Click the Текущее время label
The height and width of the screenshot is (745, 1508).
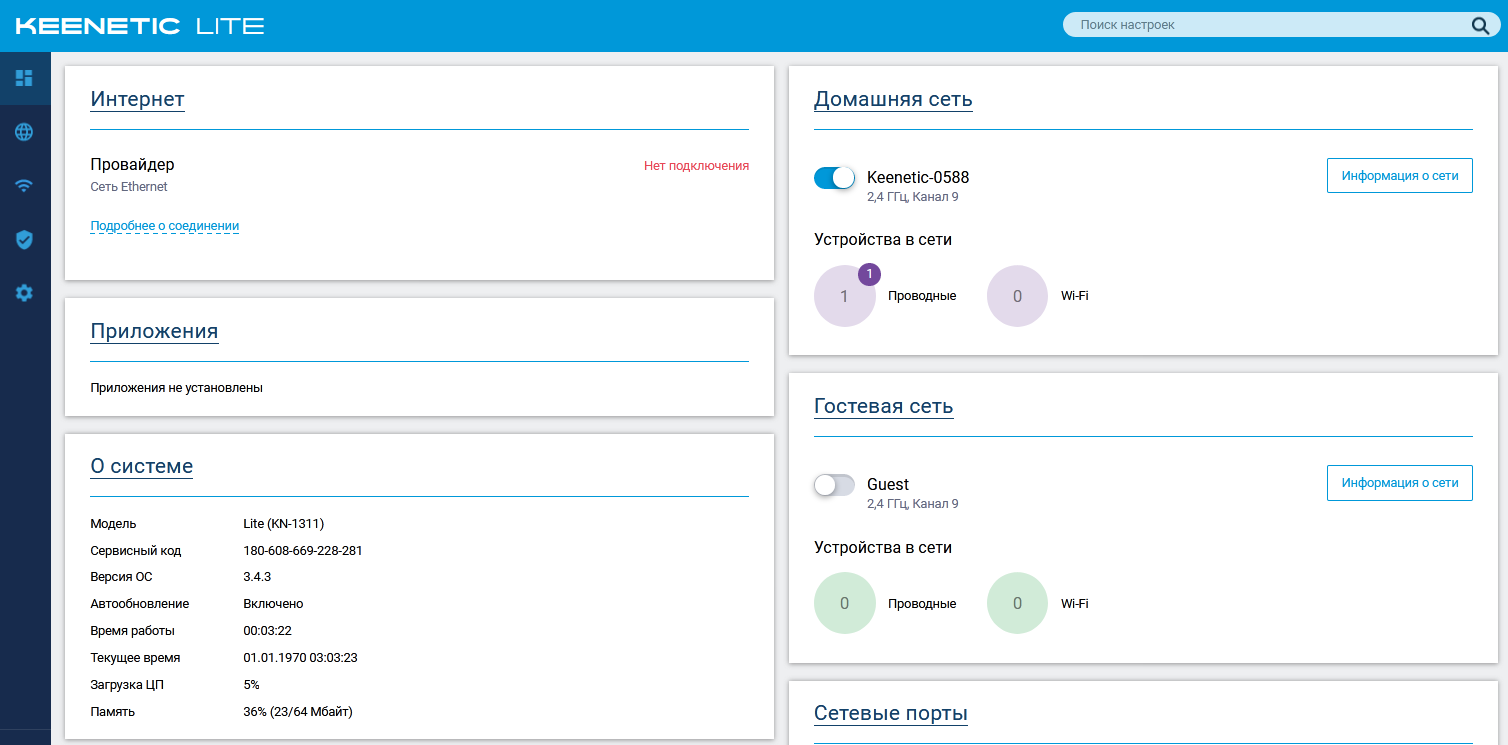[x=135, y=658]
